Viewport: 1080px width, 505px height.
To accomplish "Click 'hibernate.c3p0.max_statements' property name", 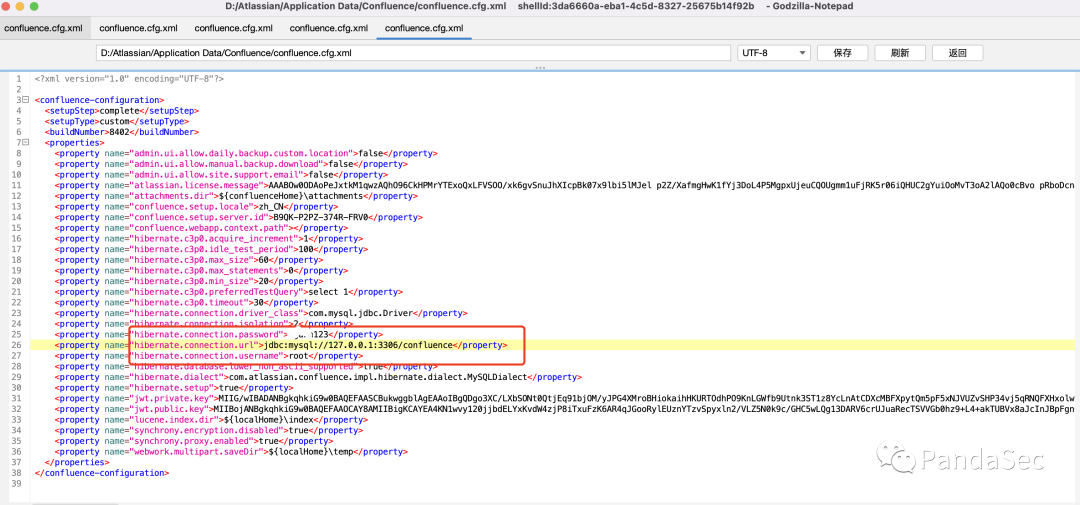I will point(205,271).
